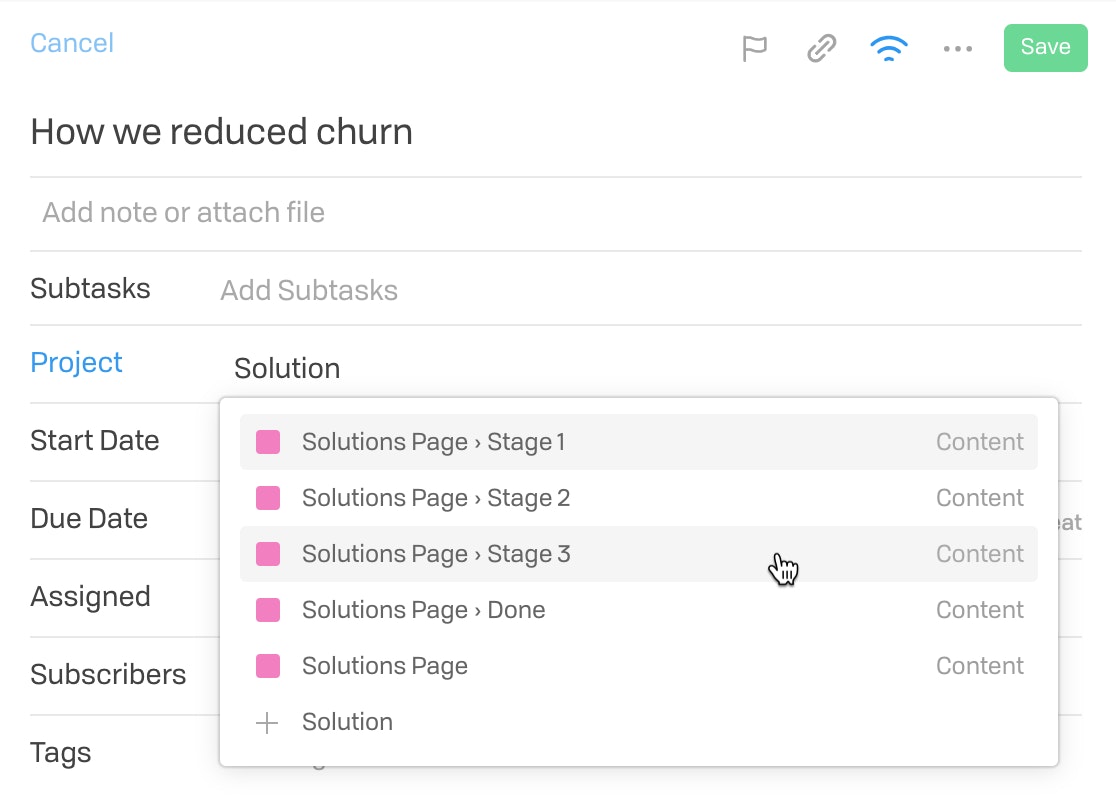The image size is (1116, 810).
Task: Click pink swatch for Stage 3 row
Action: tap(268, 554)
